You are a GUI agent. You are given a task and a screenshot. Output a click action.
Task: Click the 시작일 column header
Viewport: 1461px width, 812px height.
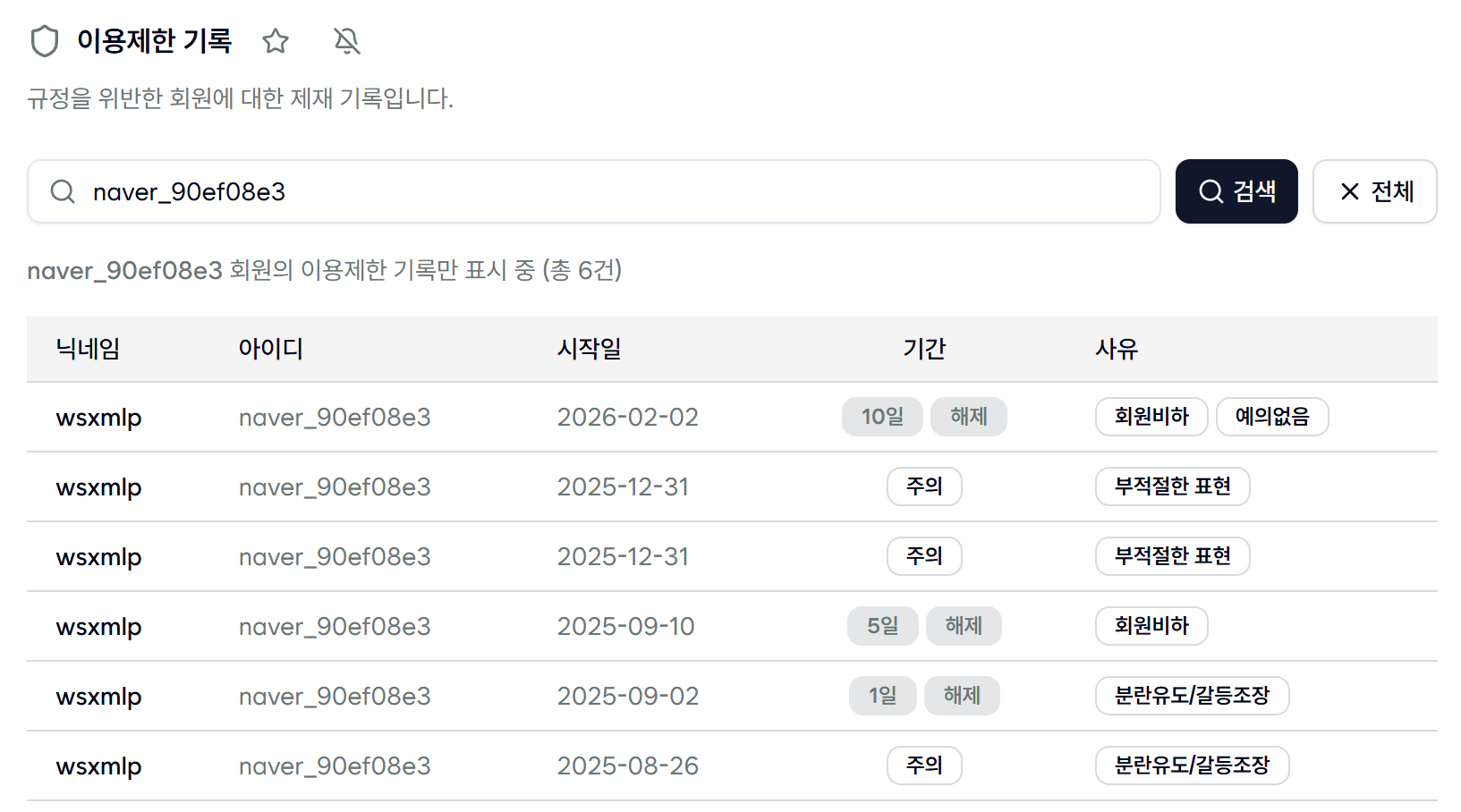pos(589,349)
